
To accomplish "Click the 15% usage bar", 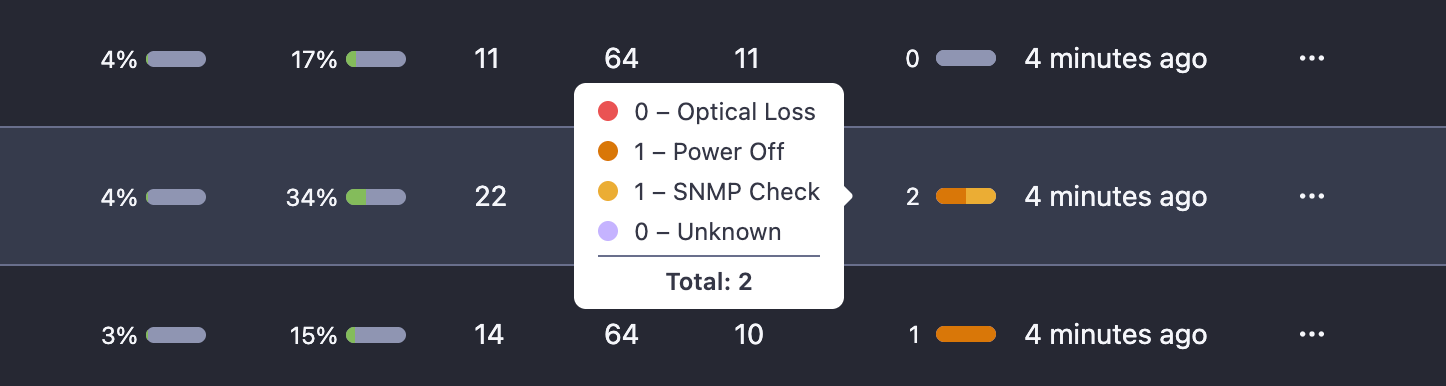I will click(376, 335).
